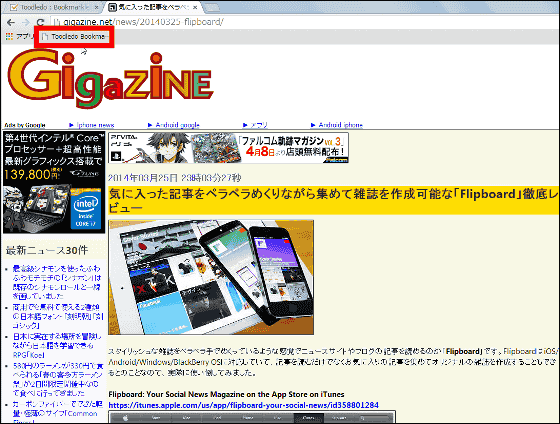Open the sidebar news link about RPG Koe
Image resolution: width=560 pixels, height=424 pixels.
coord(57,345)
